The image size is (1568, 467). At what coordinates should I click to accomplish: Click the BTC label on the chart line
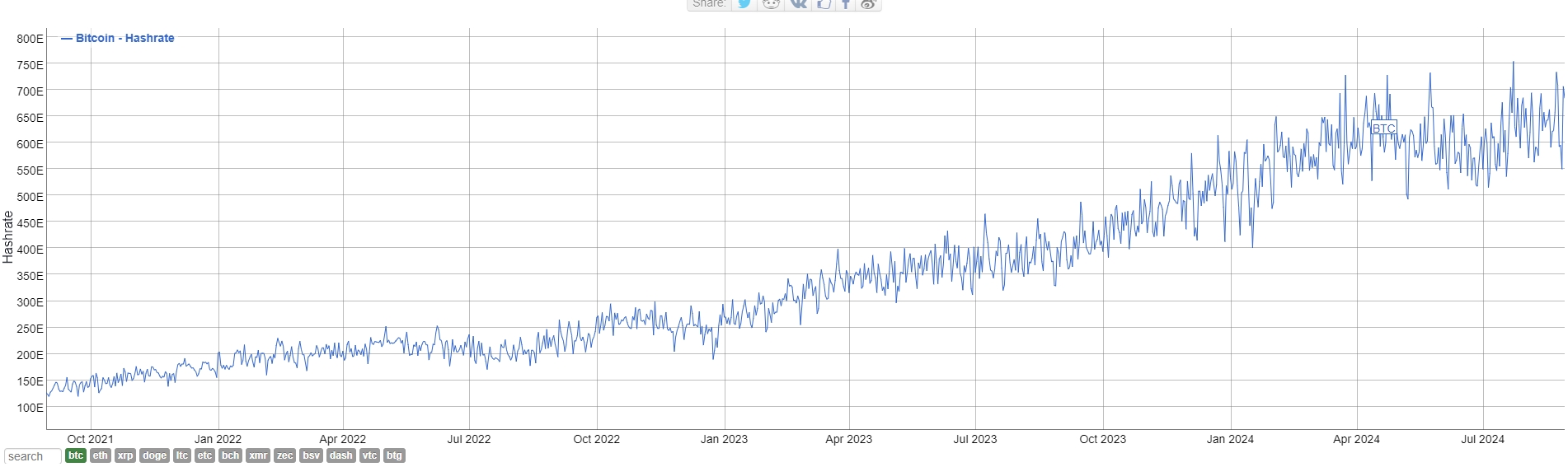[1383, 128]
